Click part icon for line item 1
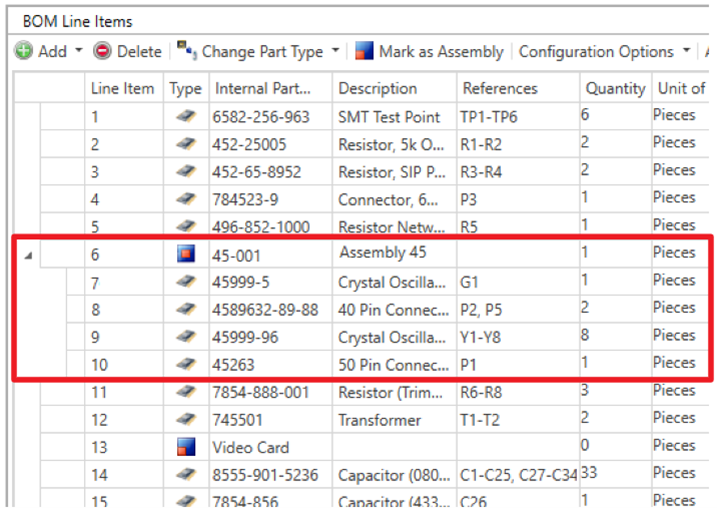The height and width of the screenshot is (508, 717). [x=186, y=116]
